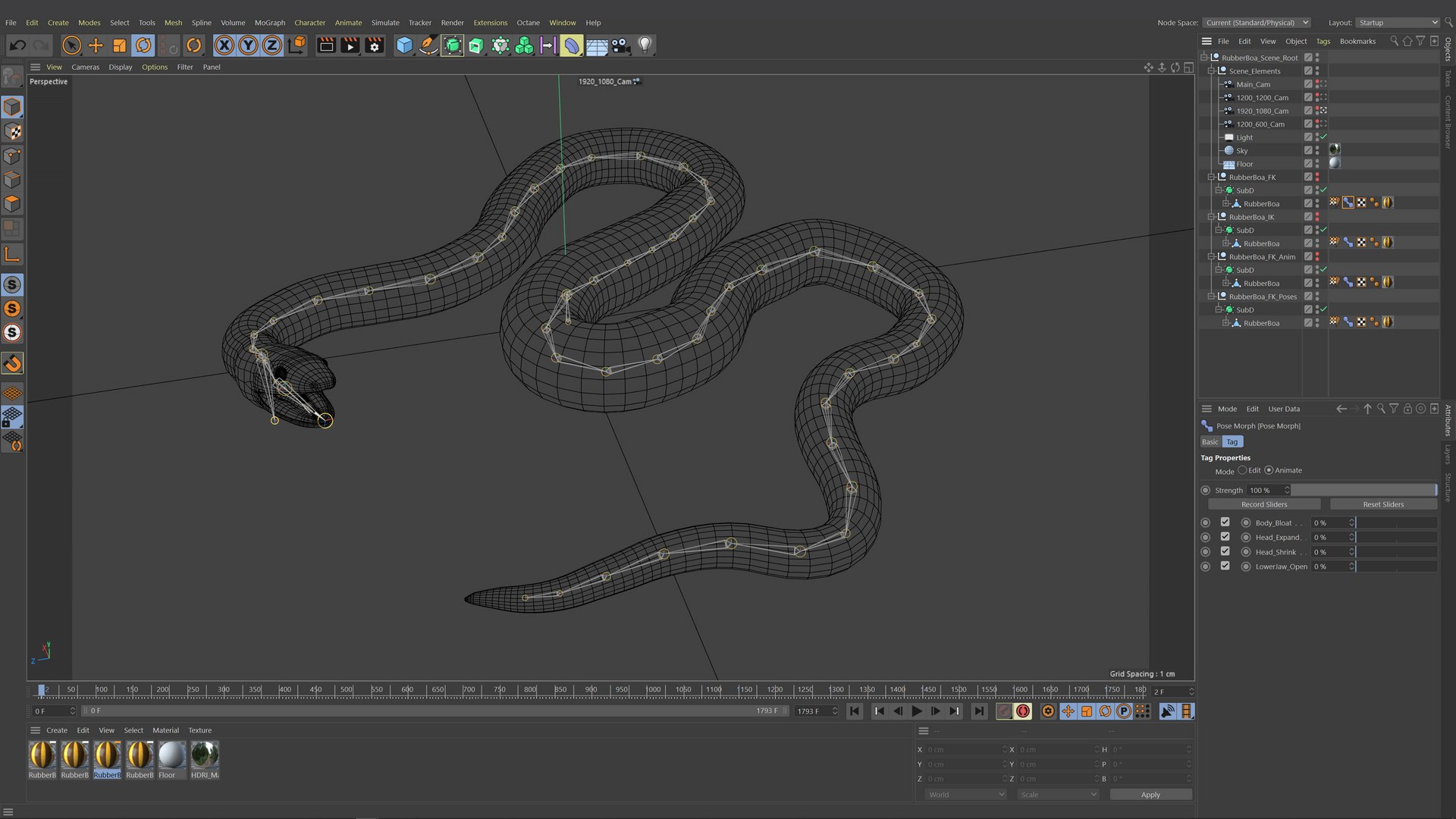Play the animation forward
Viewport: 1456px width, 819px height.
(917, 711)
